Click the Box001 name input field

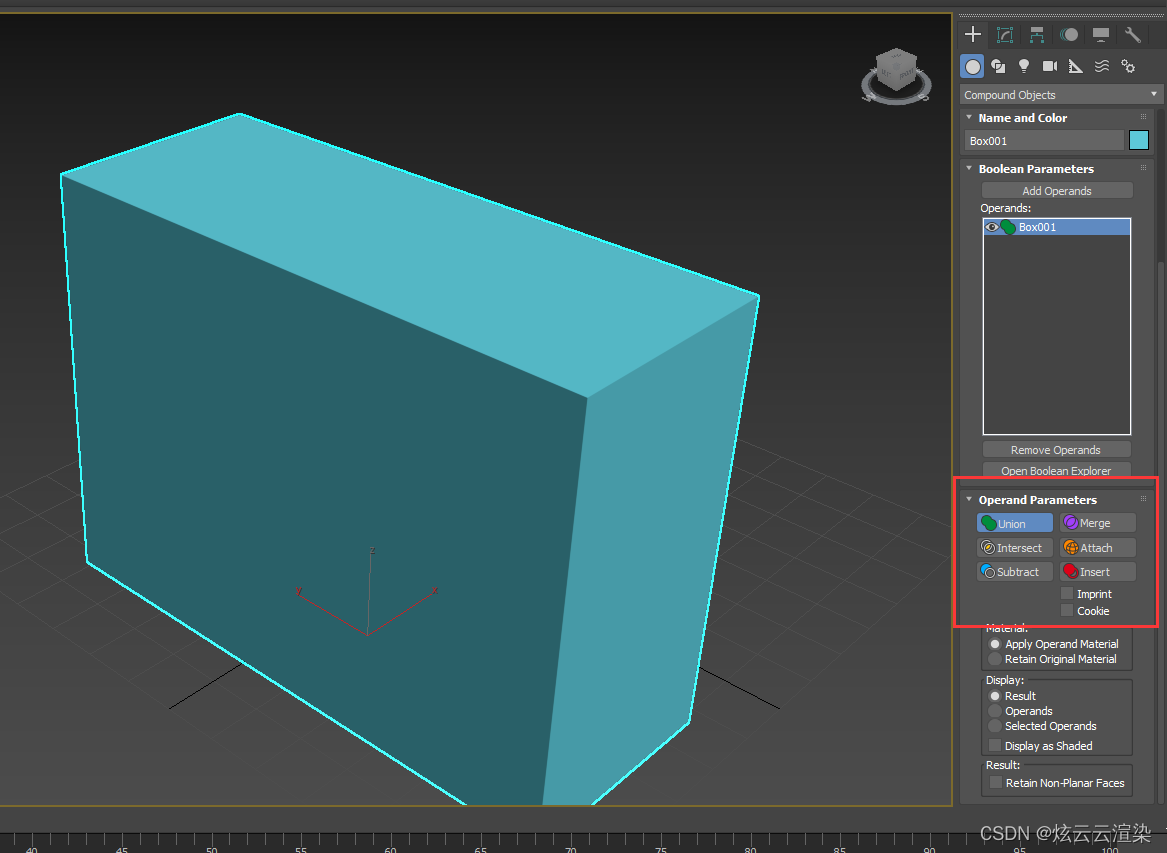pyautogui.click(x=1043, y=140)
